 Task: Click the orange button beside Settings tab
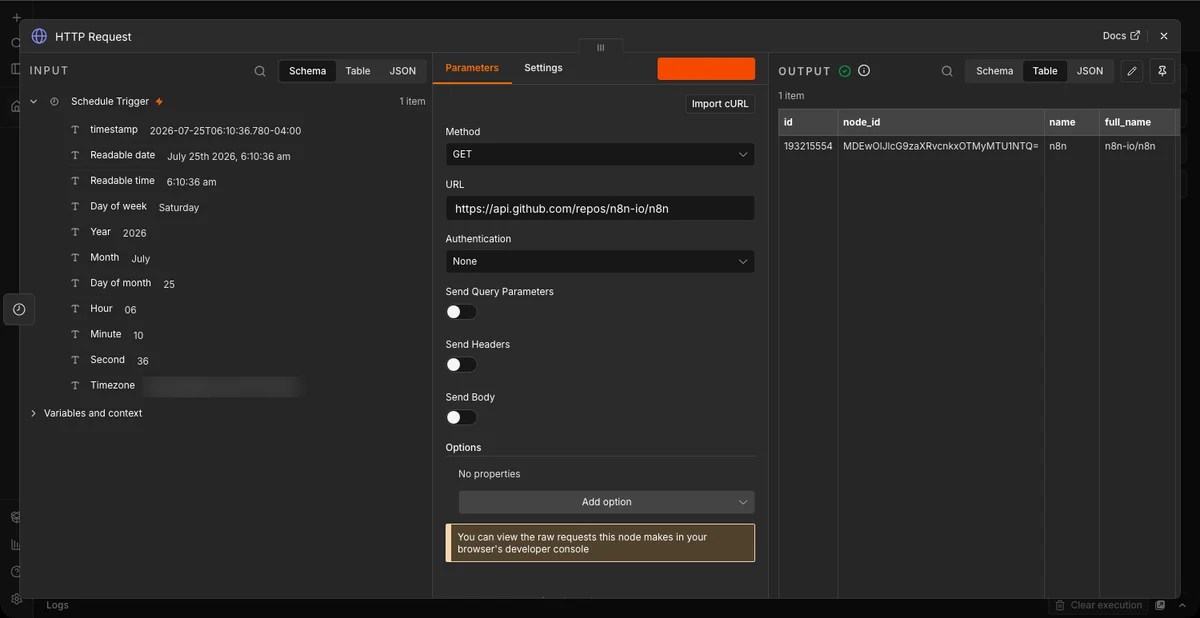[706, 68]
